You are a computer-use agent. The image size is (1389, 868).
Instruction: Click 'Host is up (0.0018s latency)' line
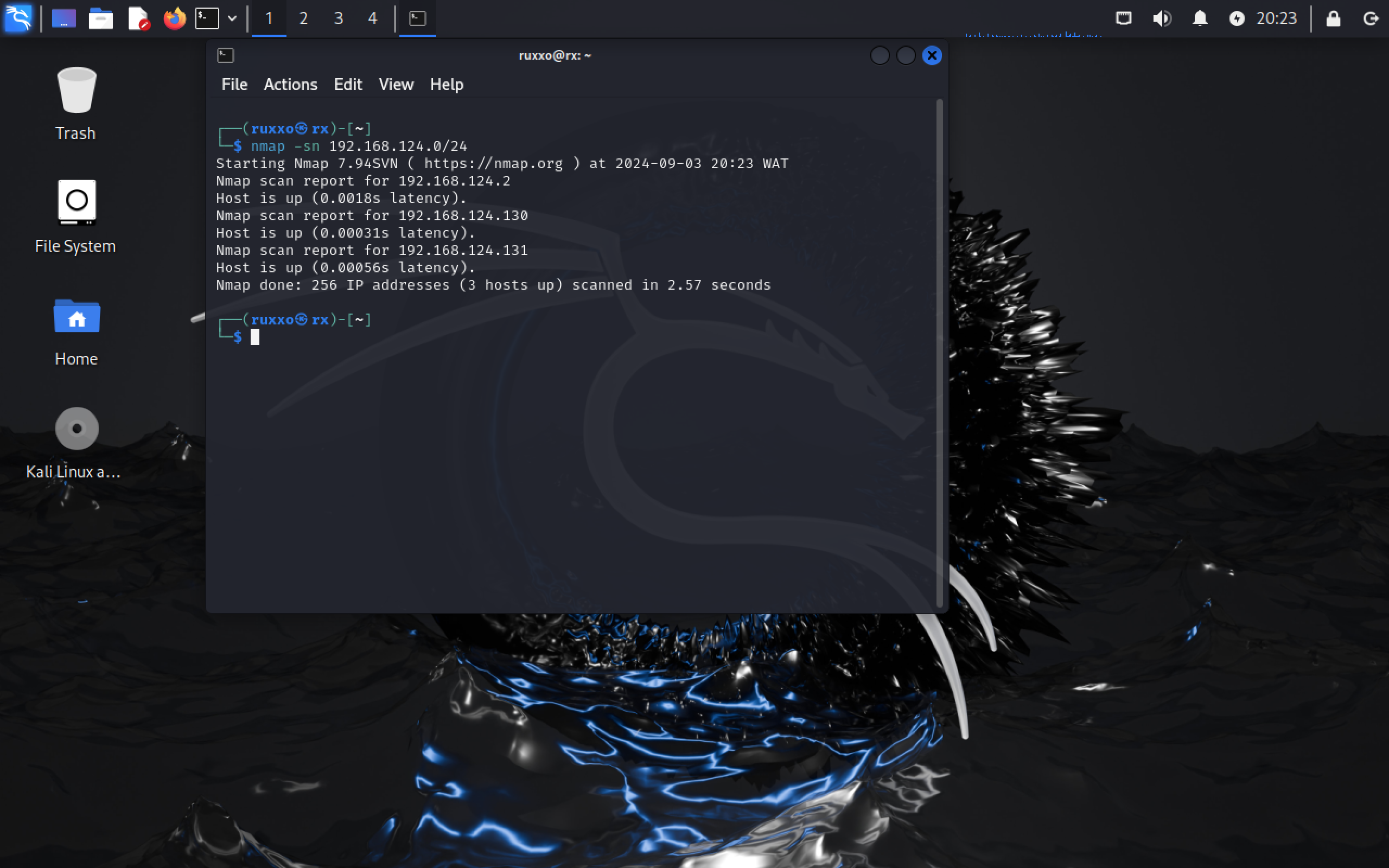point(341,198)
